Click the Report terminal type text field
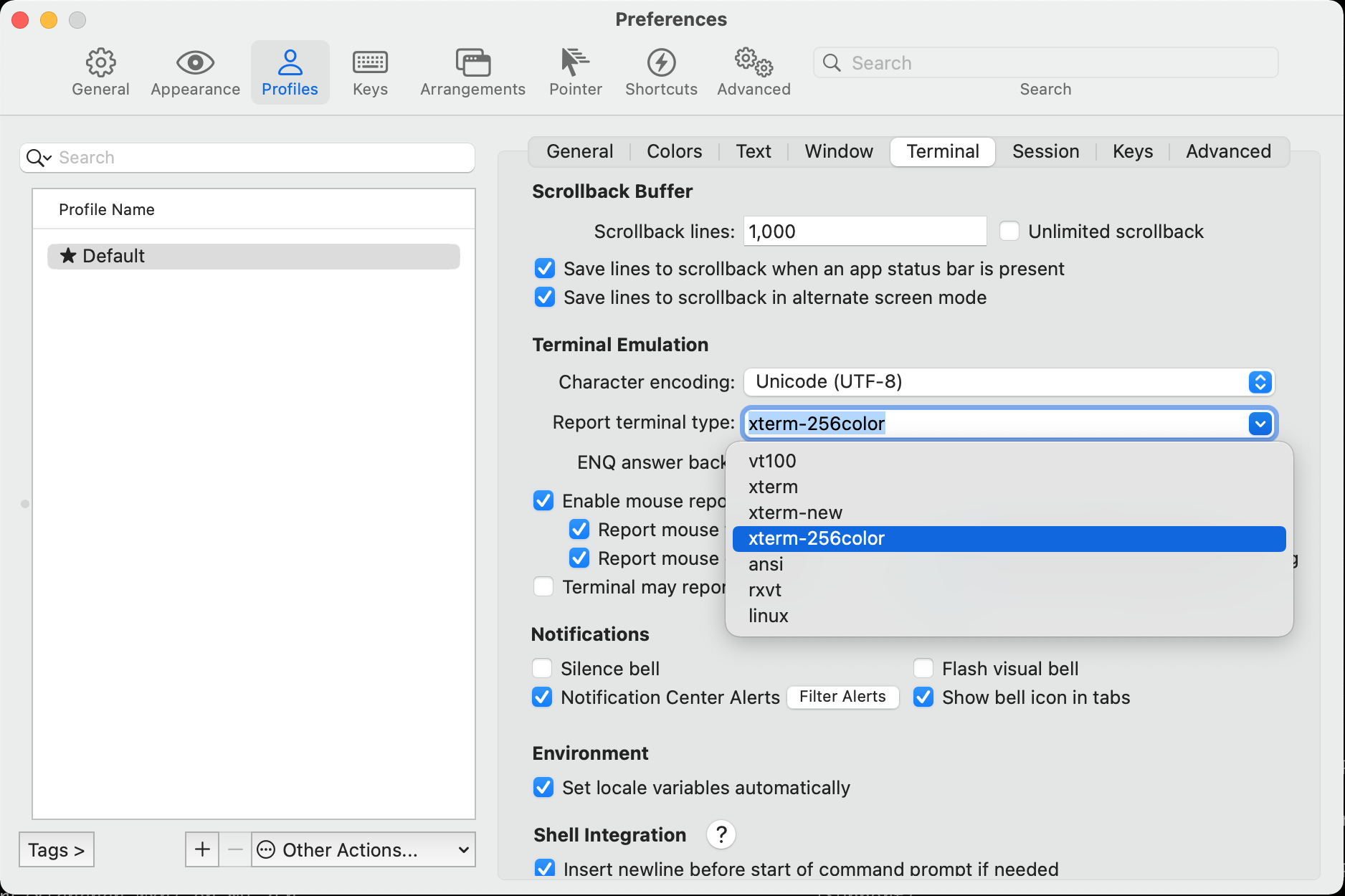Image resolution: width=1345 pixels, height=896 pixels. [x=995, y=423]
